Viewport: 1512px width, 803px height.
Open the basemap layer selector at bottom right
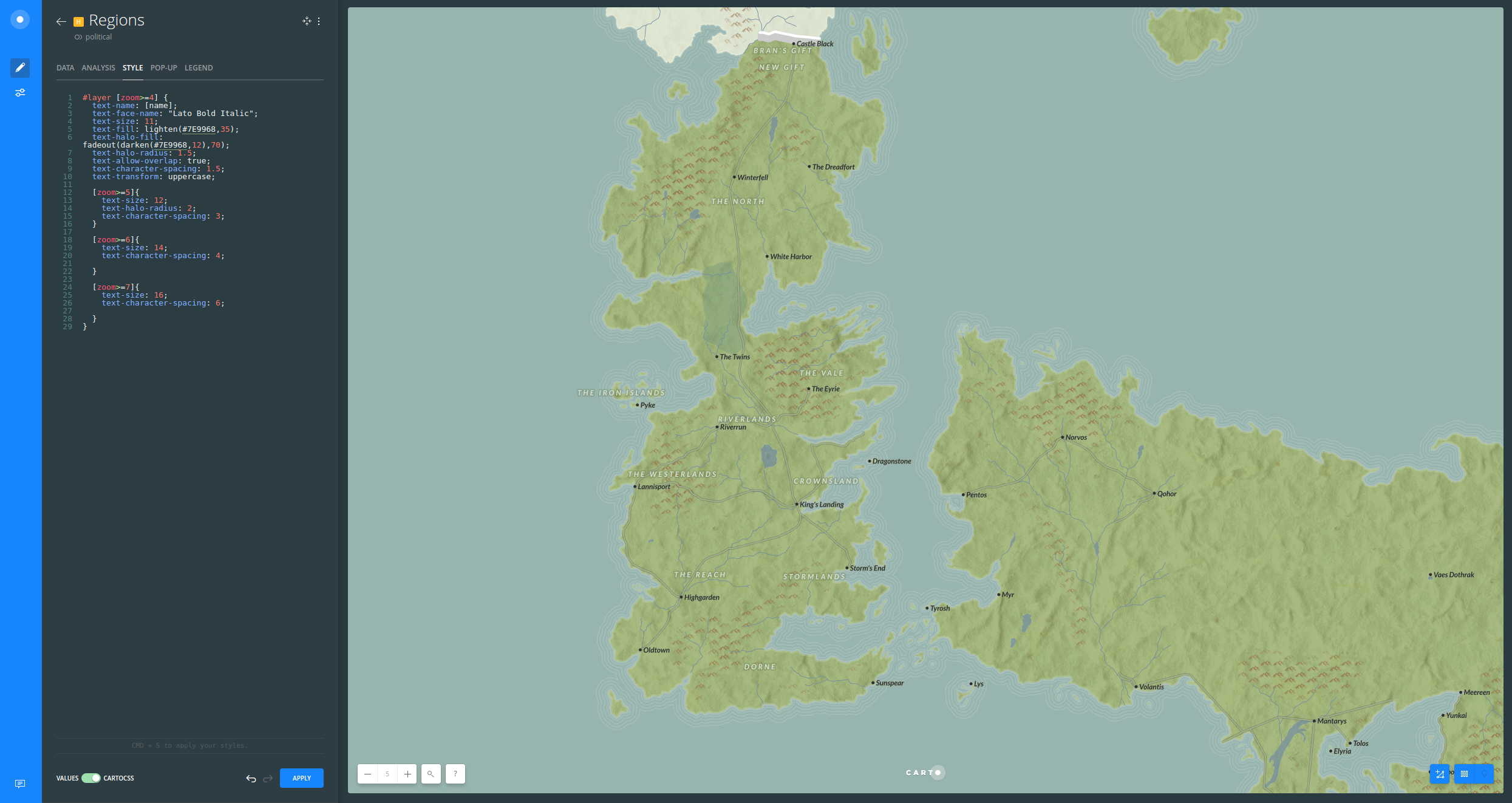(x=1465, y=775)
